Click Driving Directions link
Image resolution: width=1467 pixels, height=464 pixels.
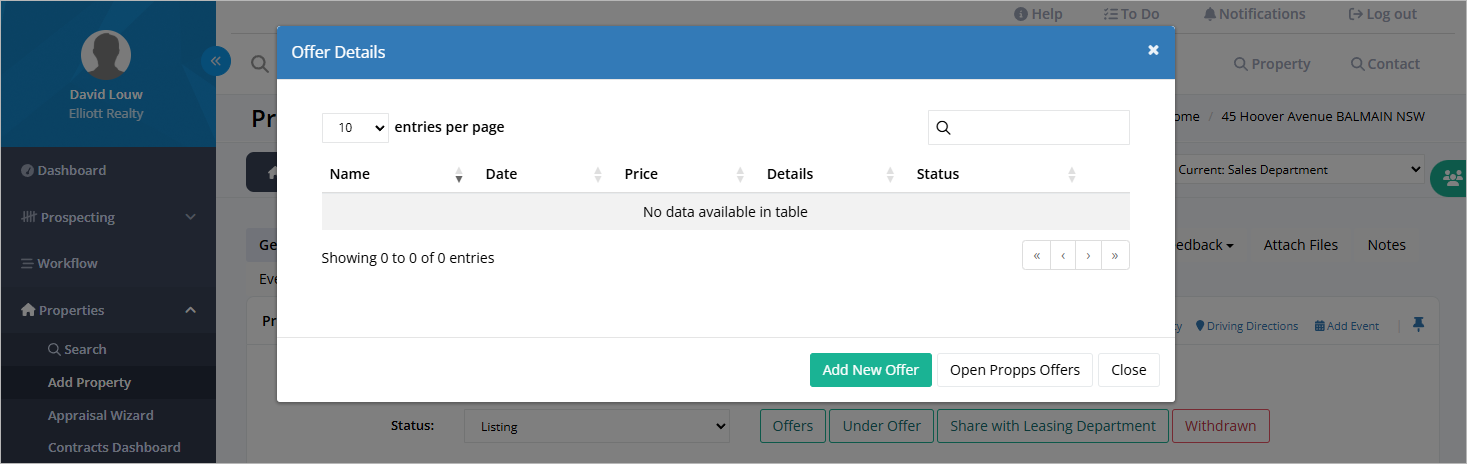(x=1247, y=326)
